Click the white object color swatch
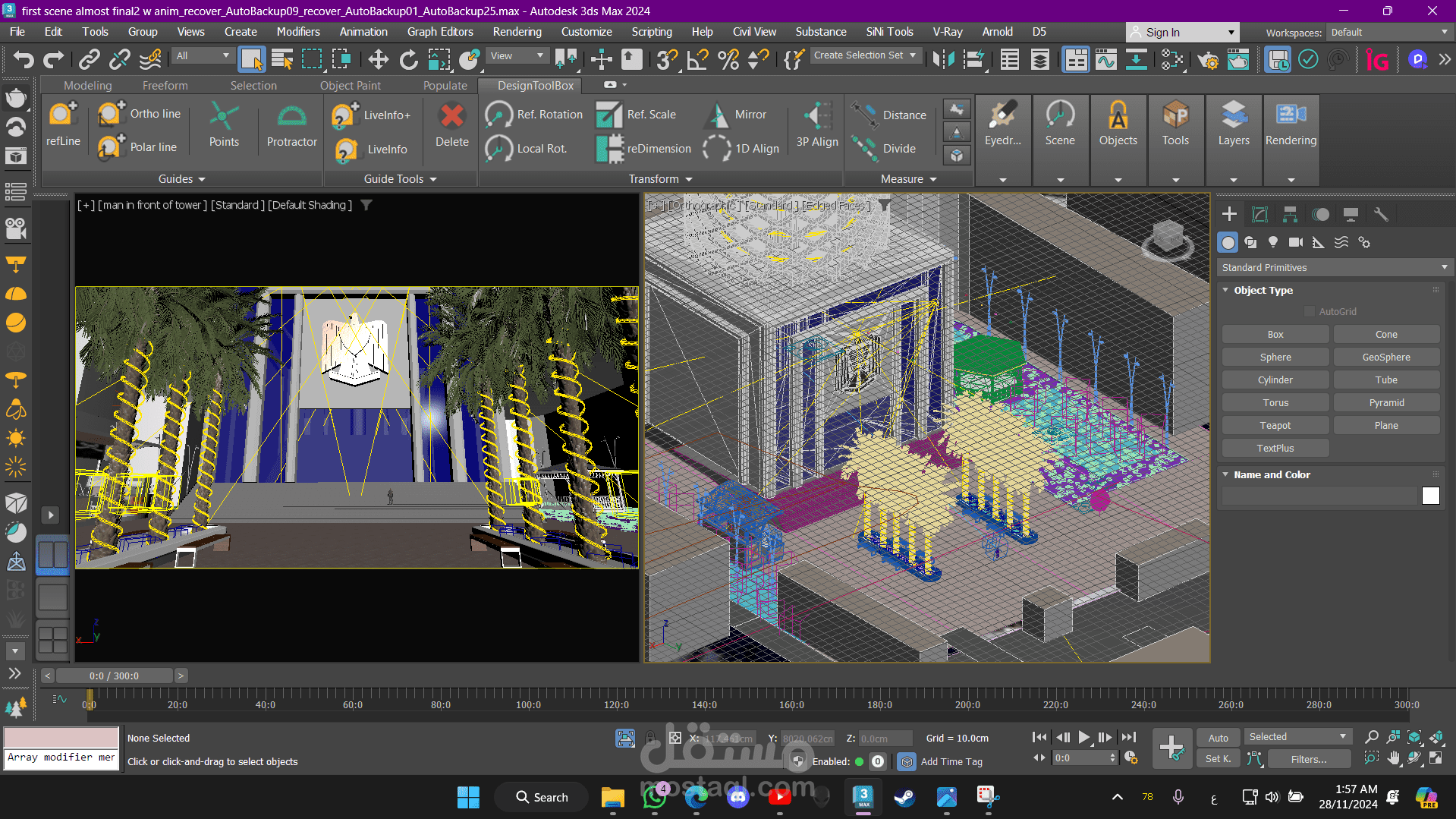 pos(1430,496)
